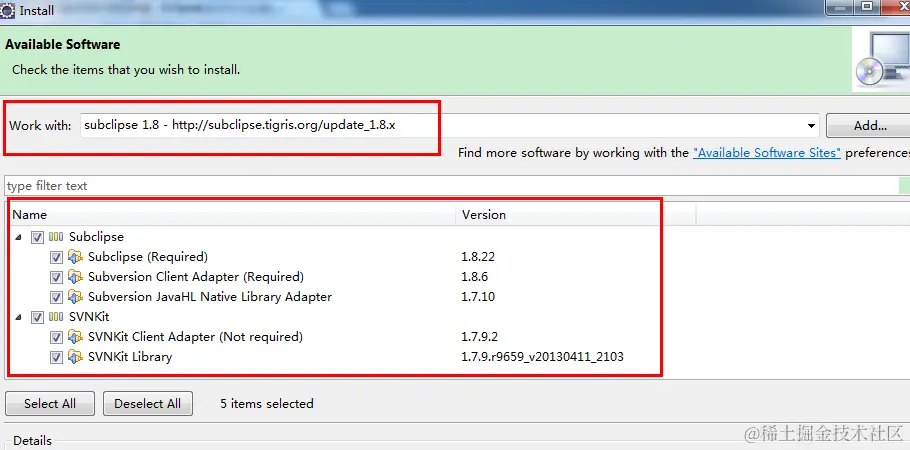Screen dimensions: 910x450
Task: Click version 1.7.10 cell
Action: coord(478,297)
